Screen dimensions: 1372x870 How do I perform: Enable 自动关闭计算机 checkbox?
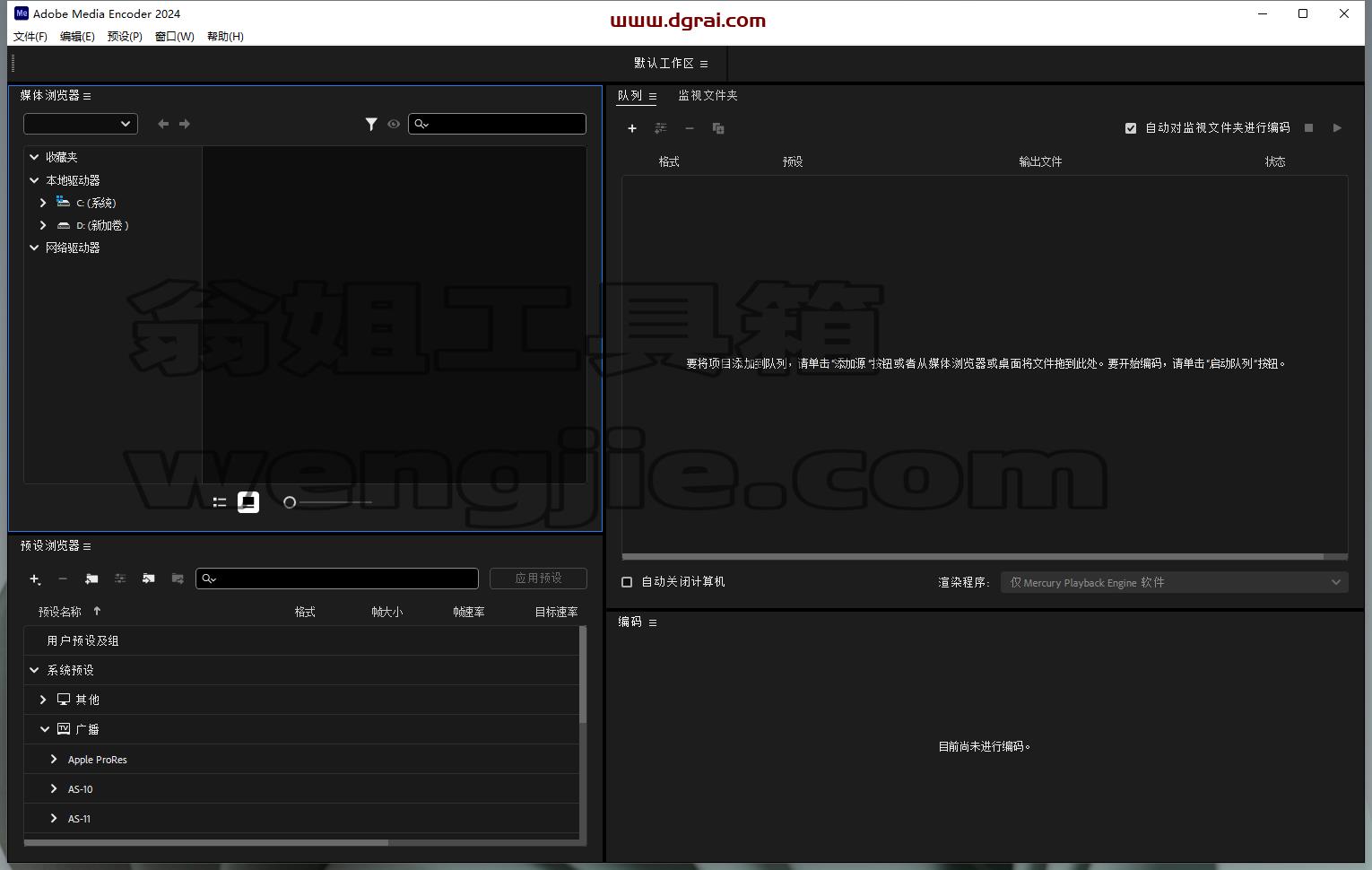(627, 582)
